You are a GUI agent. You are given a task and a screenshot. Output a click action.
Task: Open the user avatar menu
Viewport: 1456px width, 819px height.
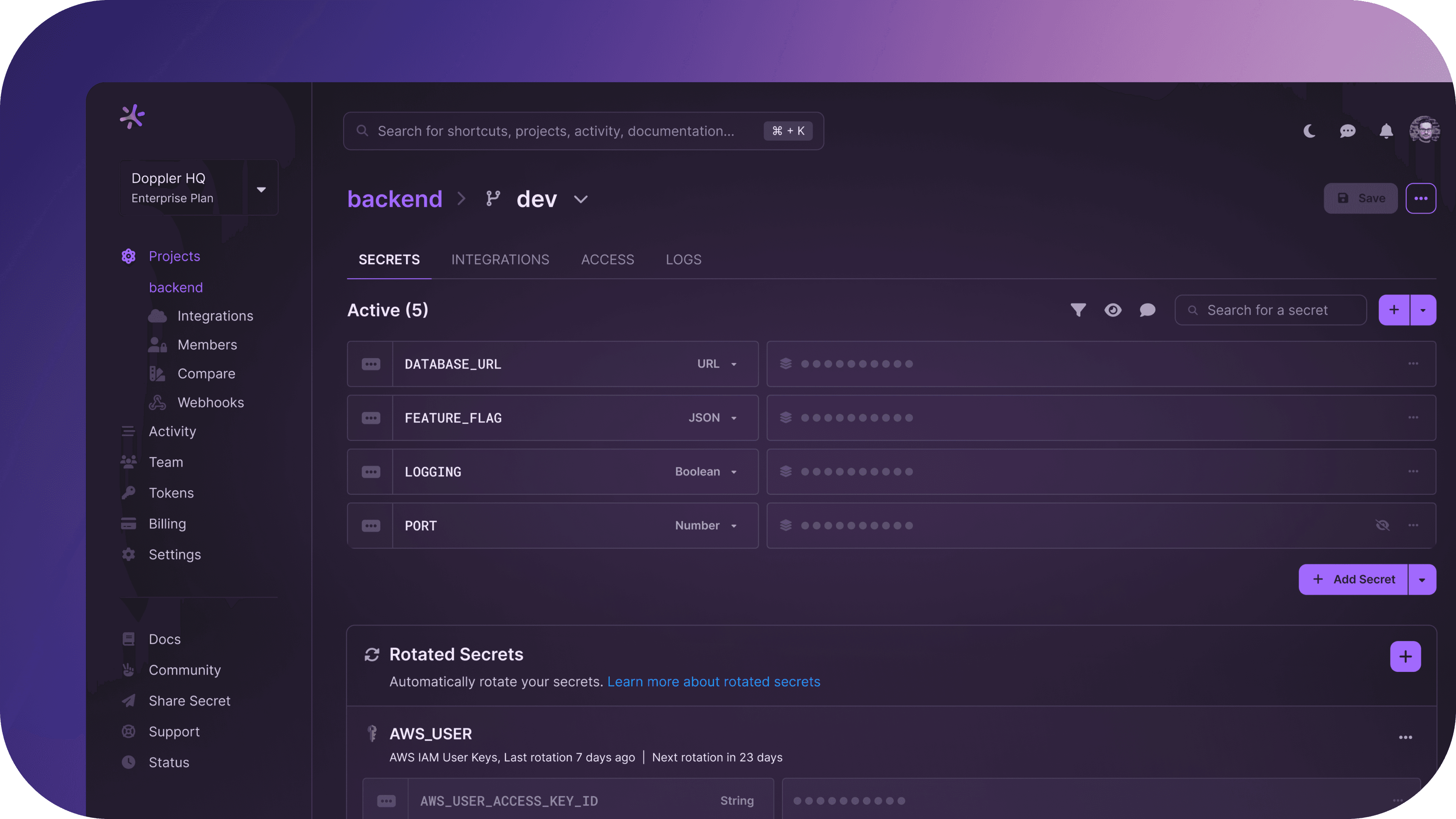point(1425,130)
